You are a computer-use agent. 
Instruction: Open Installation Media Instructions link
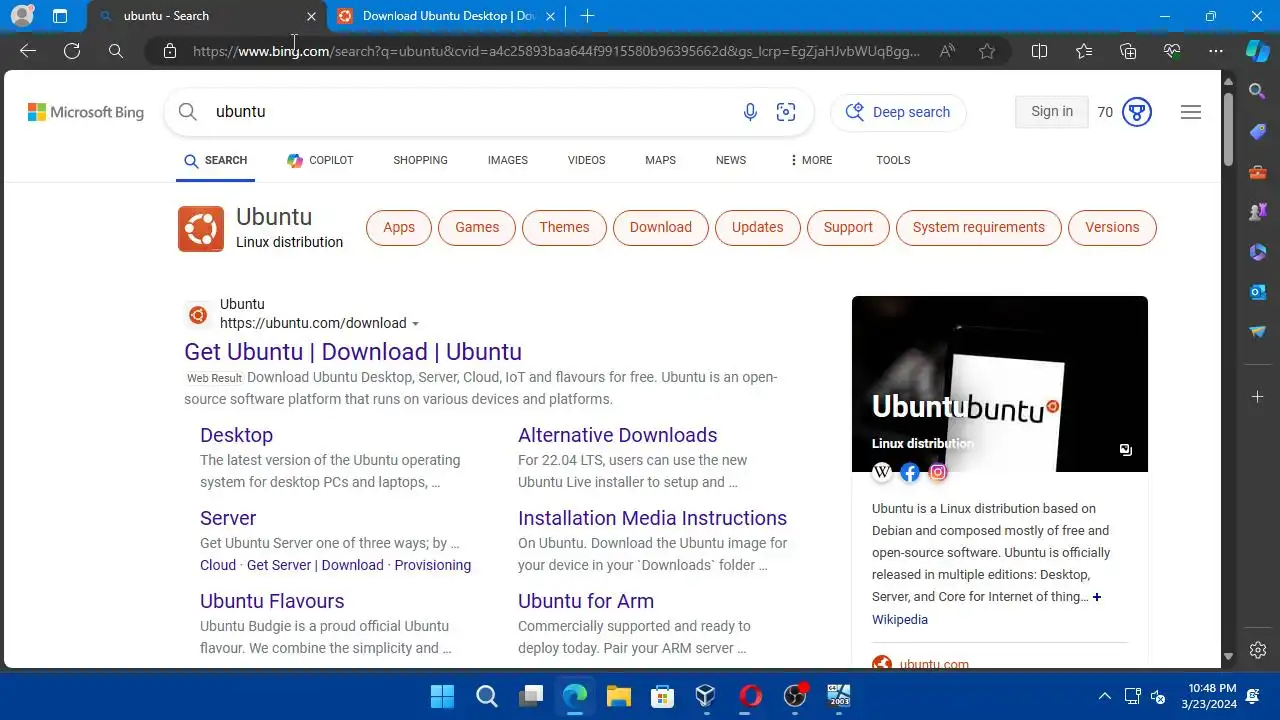click(x=652, y=518)
